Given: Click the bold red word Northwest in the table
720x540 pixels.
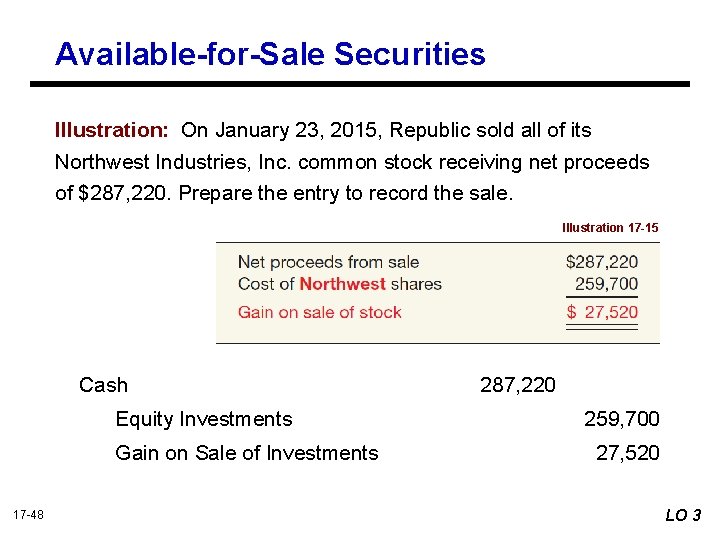Looking at the screenshot, I should 342,284.
